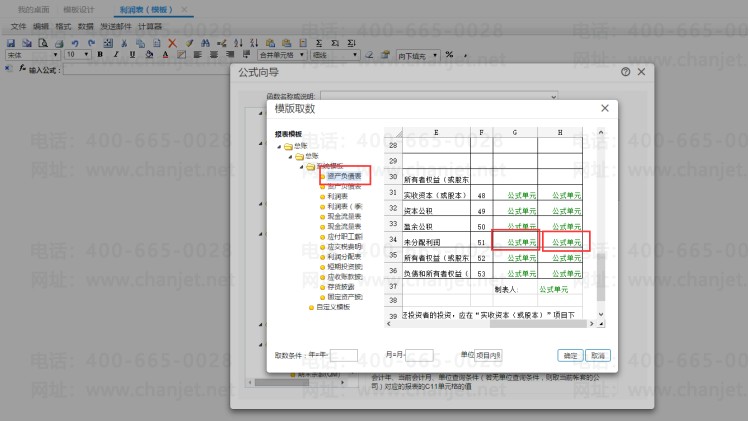
Task: Click the eraser icon in formatting row
Action: [369, 54]
